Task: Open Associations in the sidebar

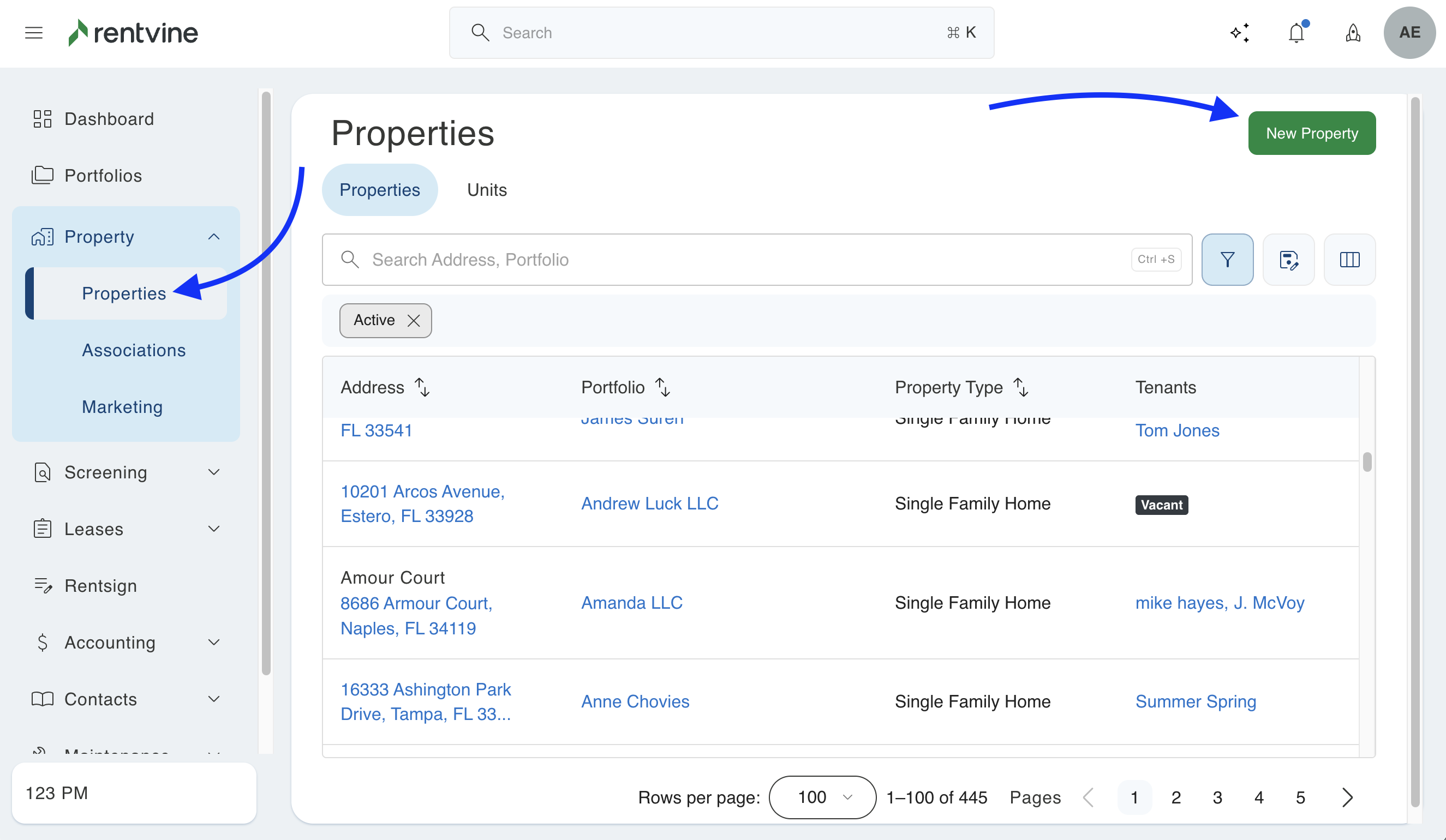Action: coord(134,350)
